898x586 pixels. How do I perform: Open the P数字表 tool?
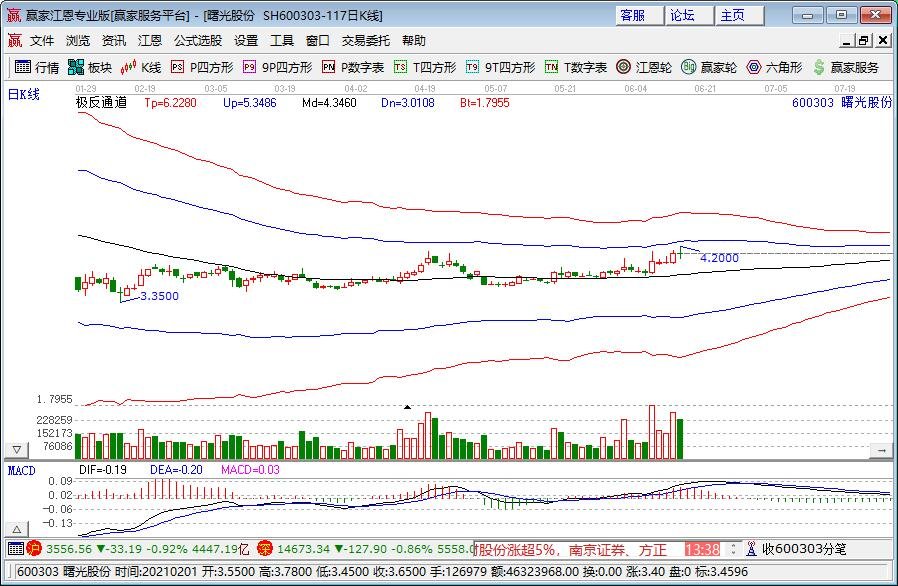pyautogui.click(x=353, y=68)
